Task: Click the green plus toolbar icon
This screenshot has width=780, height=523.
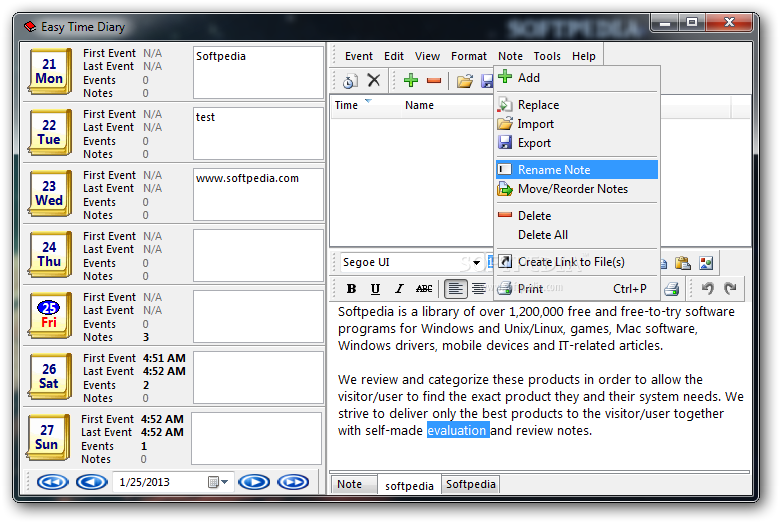Action: click(x=411, y=80)
